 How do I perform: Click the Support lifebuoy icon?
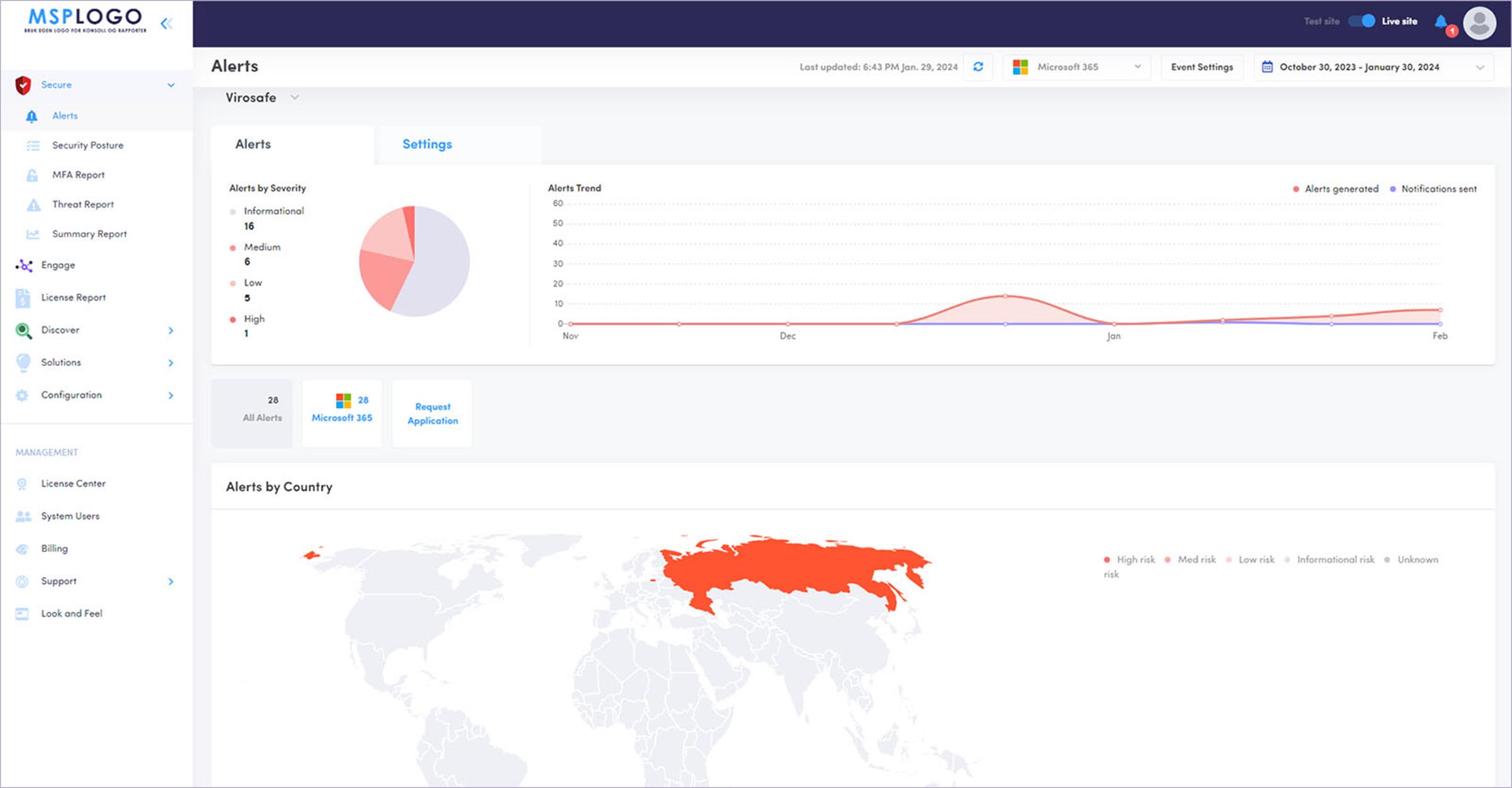click(22, 581)
